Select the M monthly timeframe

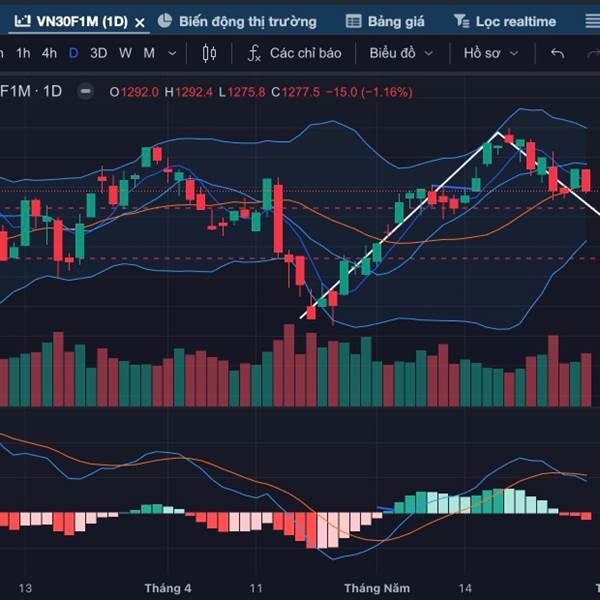coord(149,53)
